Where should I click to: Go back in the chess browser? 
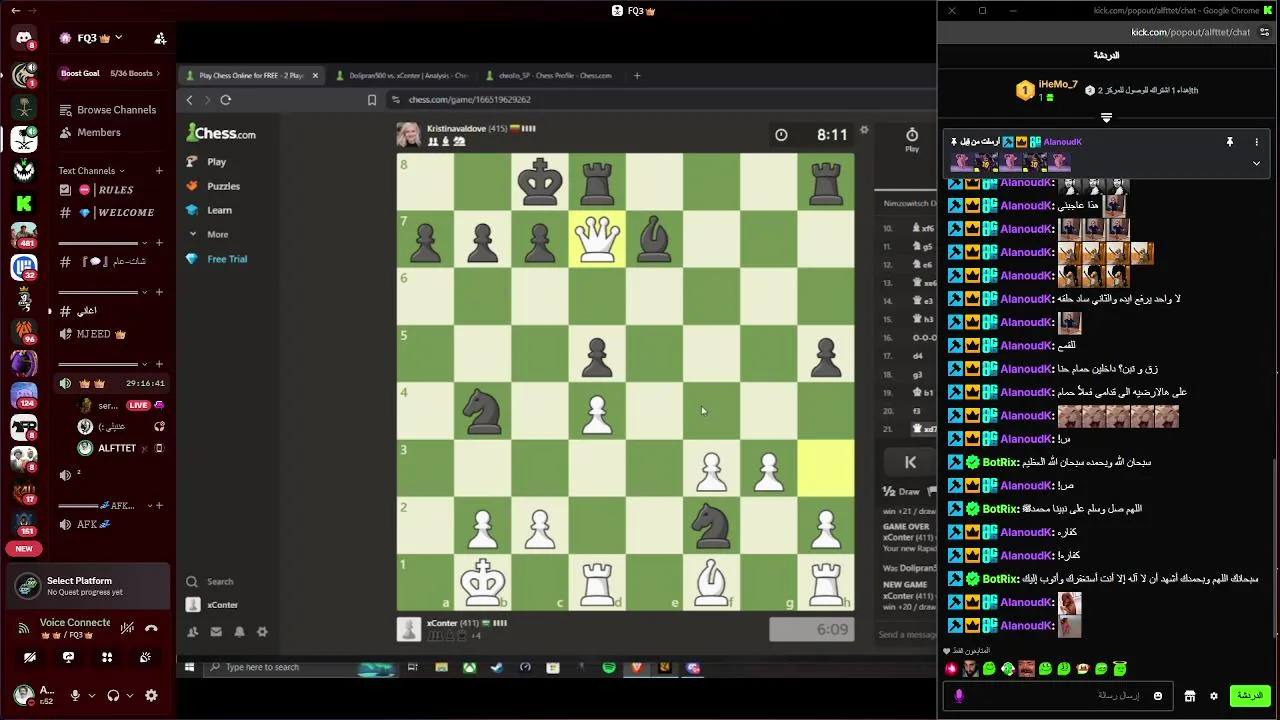[x=190, y=100]
